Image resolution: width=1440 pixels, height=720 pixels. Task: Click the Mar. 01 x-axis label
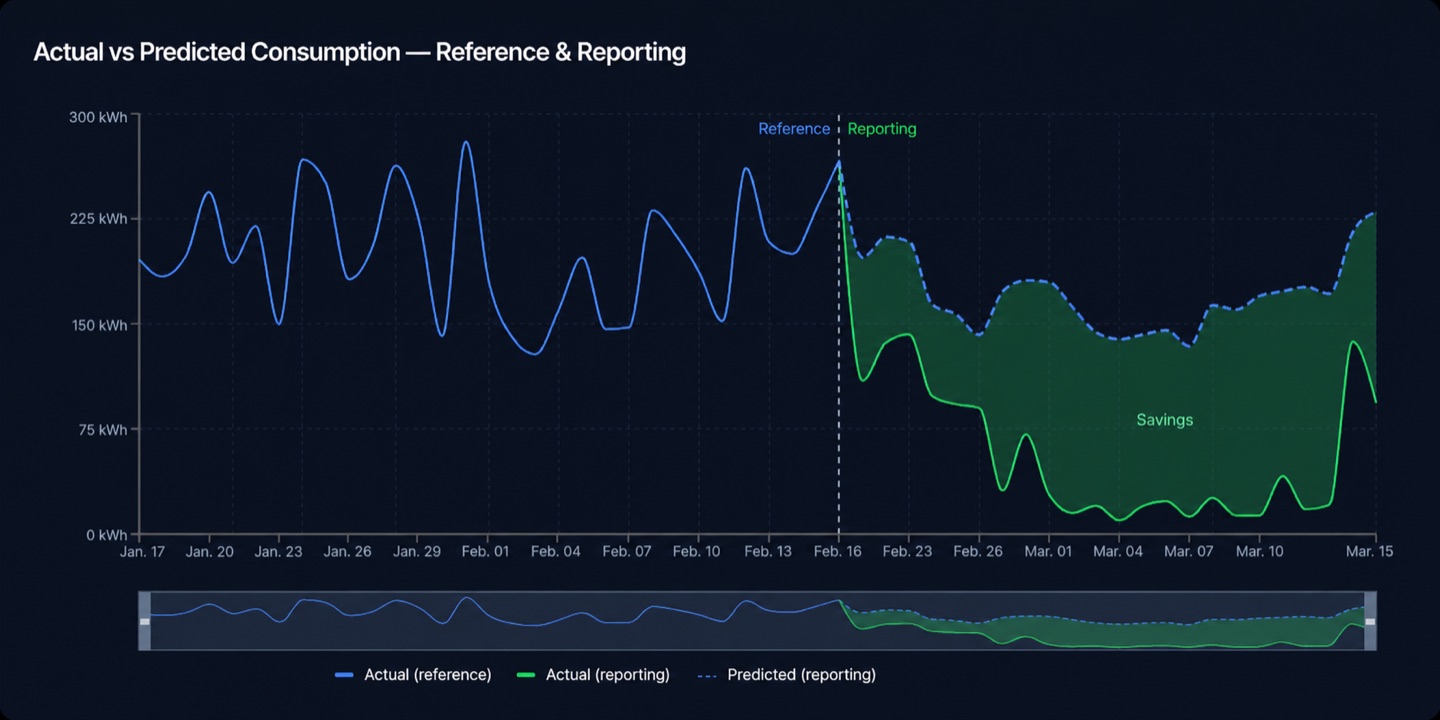tap(1047, 552)
